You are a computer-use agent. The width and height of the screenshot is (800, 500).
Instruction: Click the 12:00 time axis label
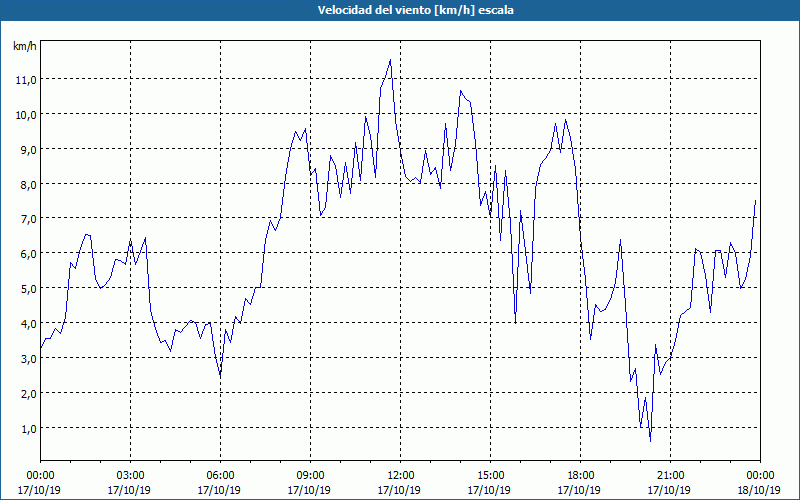(x=400, y=476)
